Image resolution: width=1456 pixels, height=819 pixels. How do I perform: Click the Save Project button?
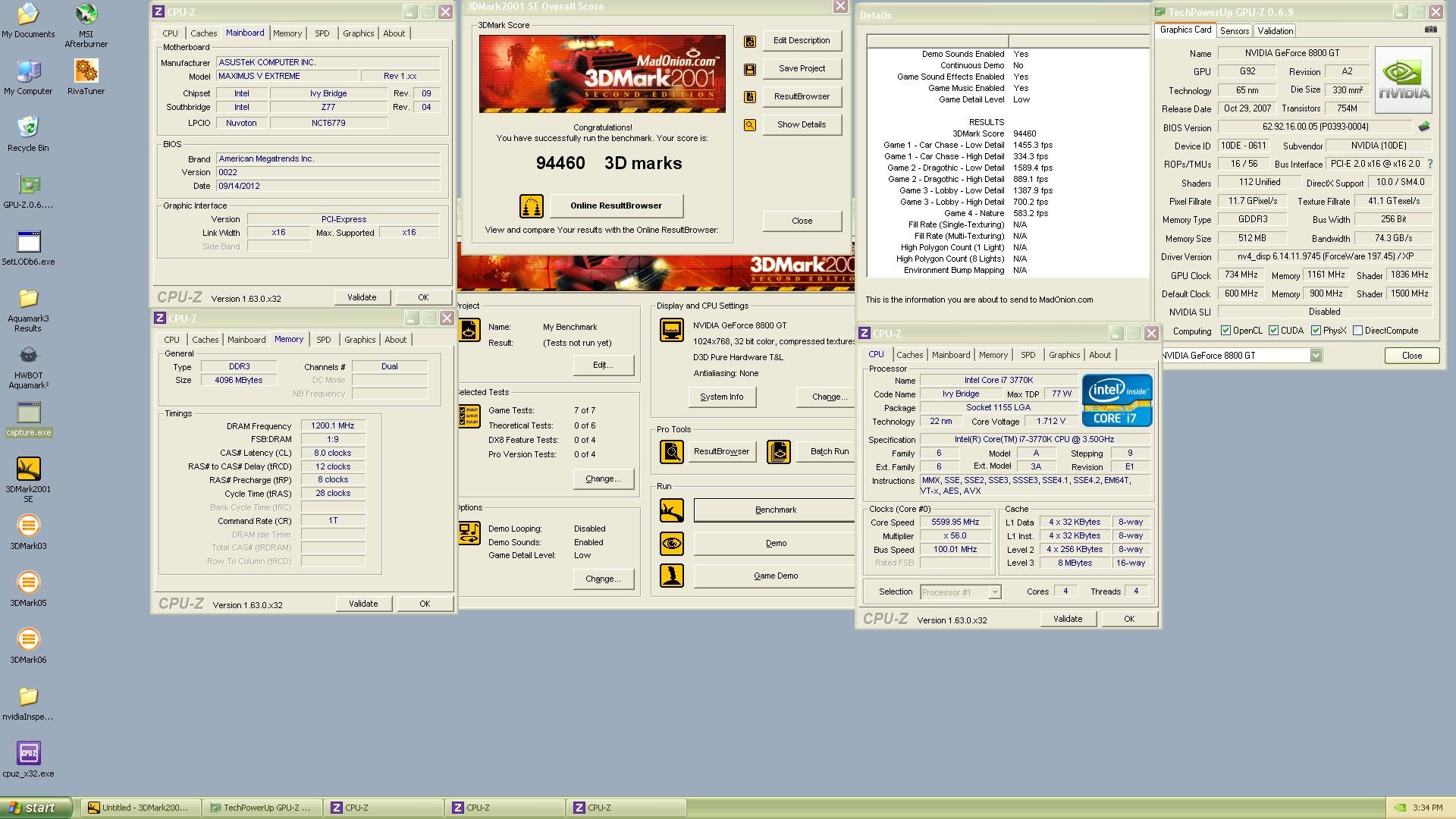[802, 68]
